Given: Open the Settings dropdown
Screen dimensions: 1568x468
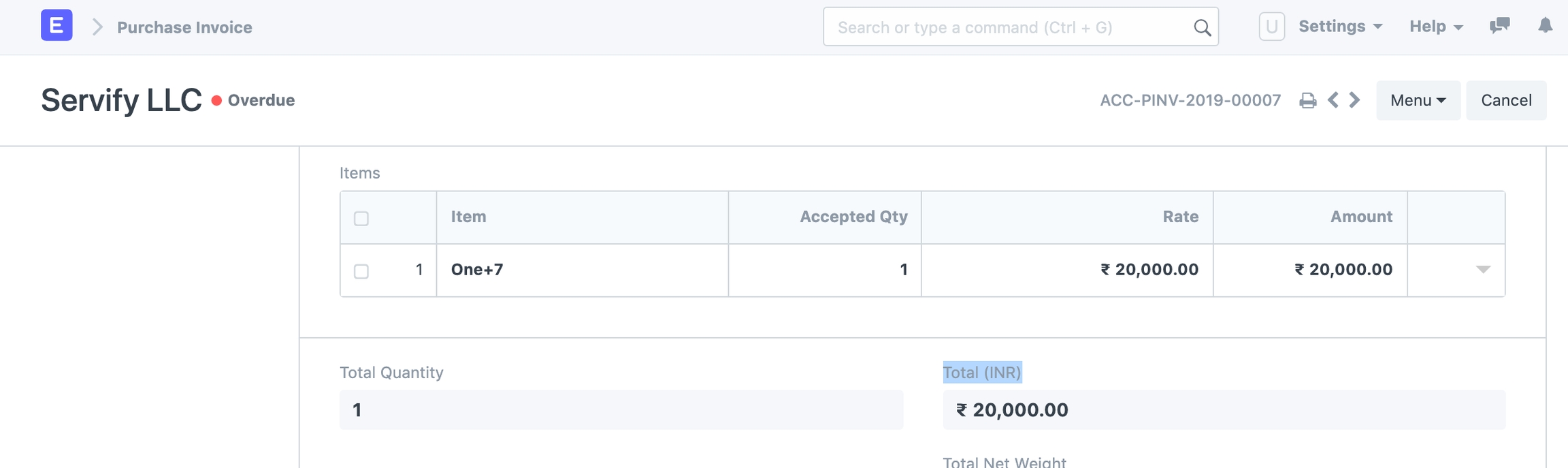Looking at the screenshot, I should [x=1340, y=27].
